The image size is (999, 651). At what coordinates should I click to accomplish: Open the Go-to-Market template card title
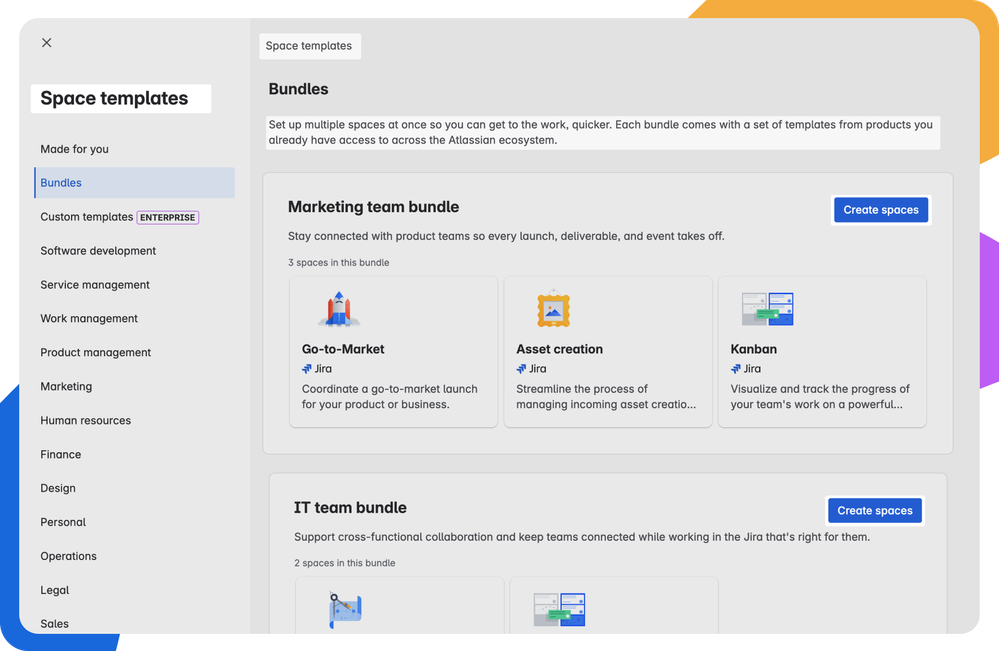pos(343,349)
